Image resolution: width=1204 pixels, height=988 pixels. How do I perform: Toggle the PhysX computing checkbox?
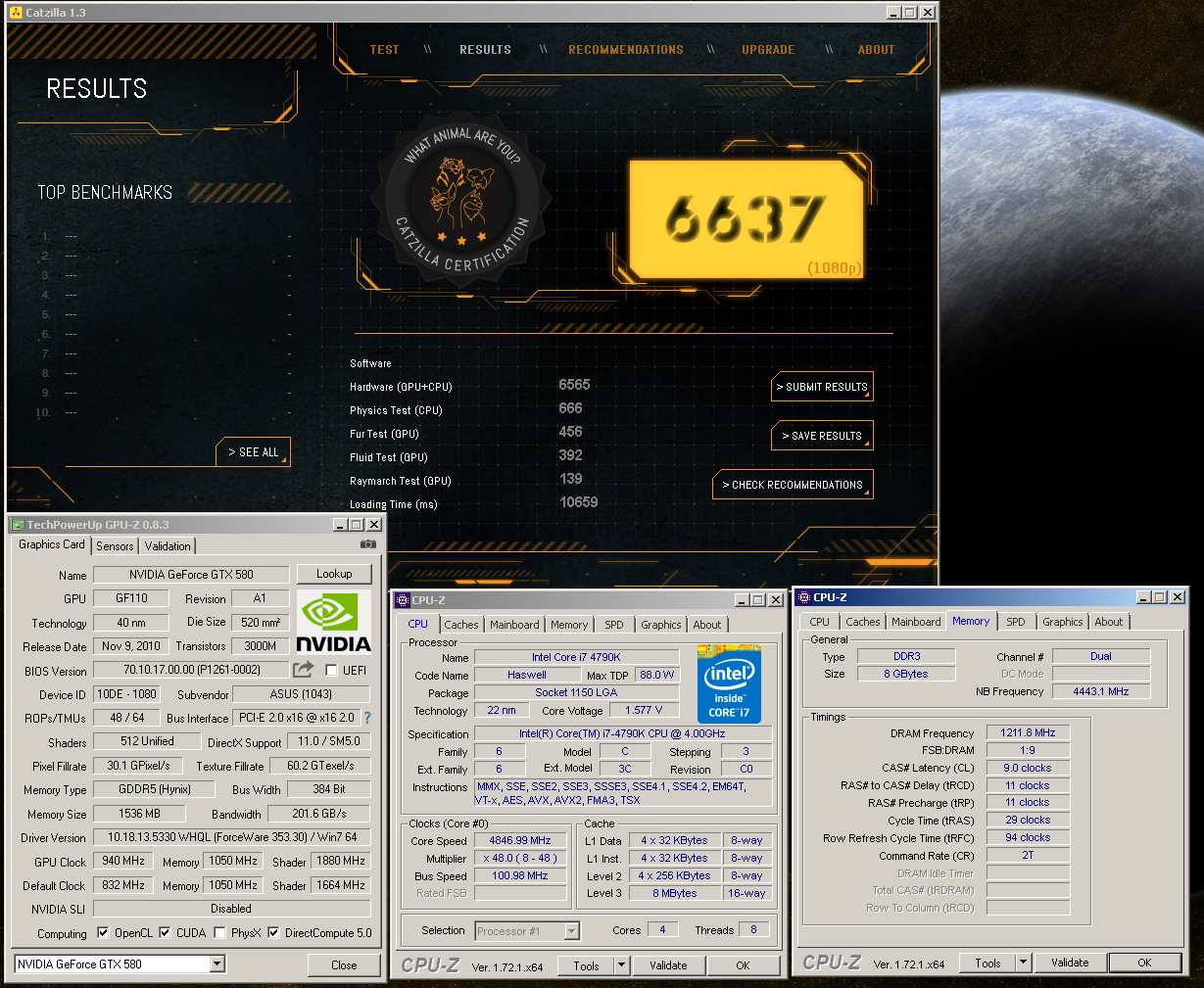click(219, 933)
